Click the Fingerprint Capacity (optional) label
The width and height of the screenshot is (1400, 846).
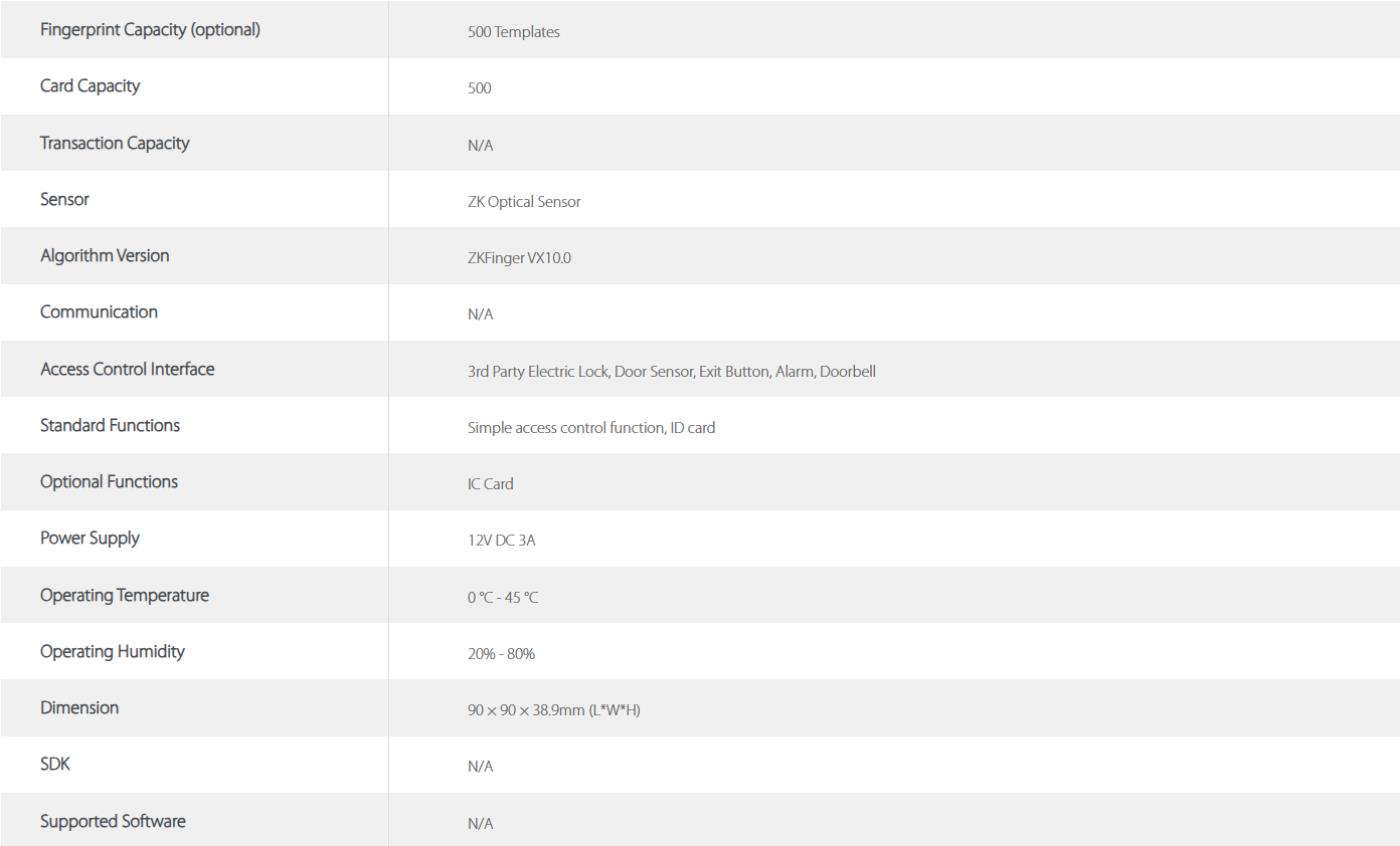click(150, 30)
